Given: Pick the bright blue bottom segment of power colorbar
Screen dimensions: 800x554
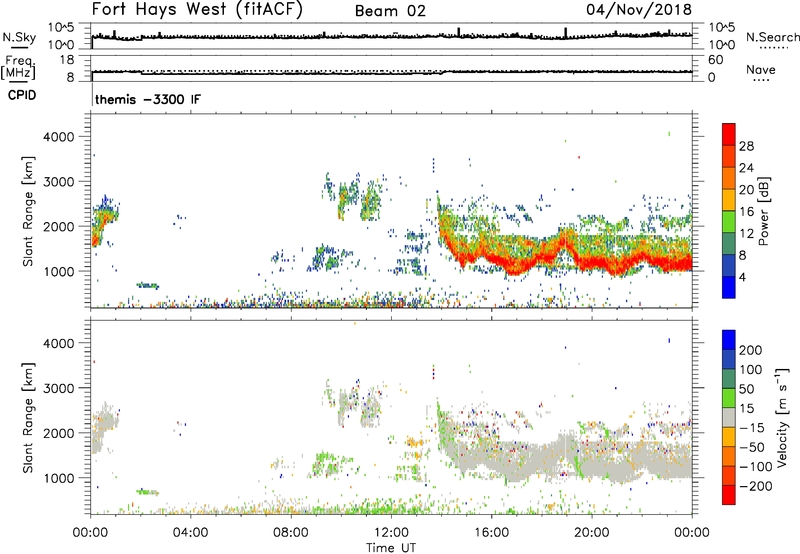Looking at the screenshot, I should coord(729,287).
